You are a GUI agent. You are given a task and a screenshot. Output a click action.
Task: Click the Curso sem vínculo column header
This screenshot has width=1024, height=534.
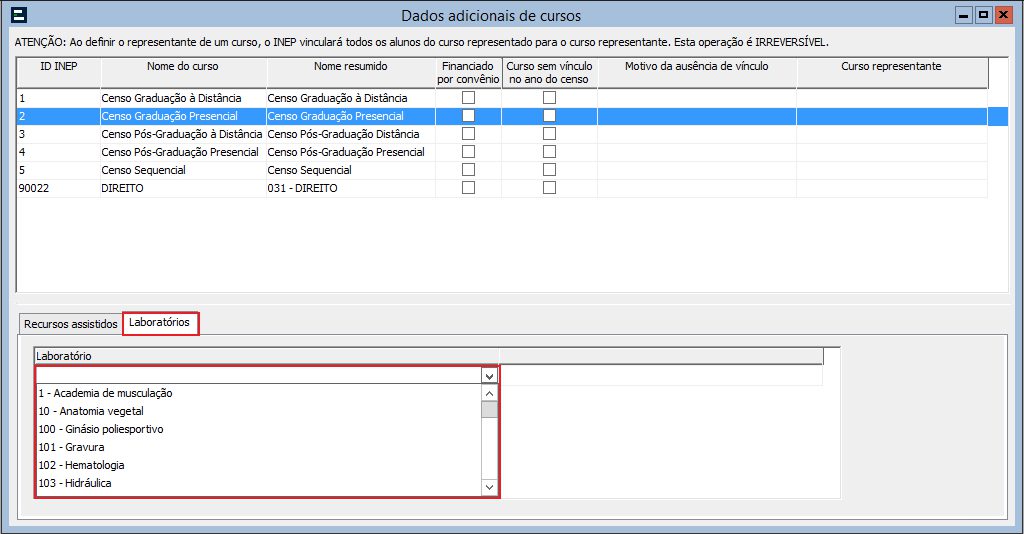click(x=549, y=72)
